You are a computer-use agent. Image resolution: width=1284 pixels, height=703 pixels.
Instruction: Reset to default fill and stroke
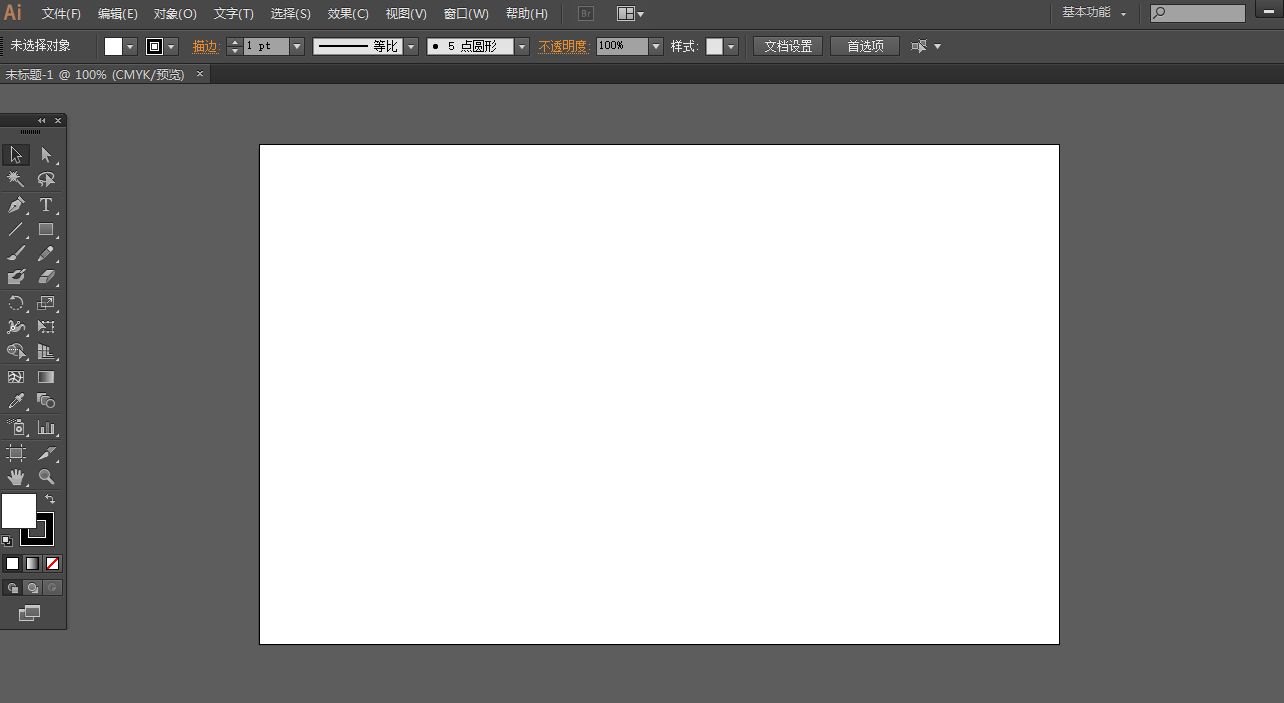point(7,541)
